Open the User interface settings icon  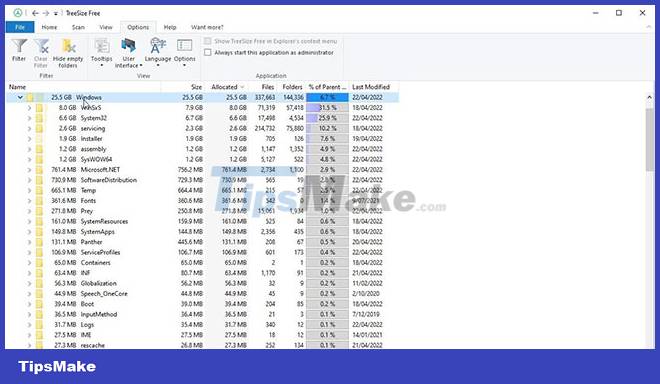pos(128,45)
